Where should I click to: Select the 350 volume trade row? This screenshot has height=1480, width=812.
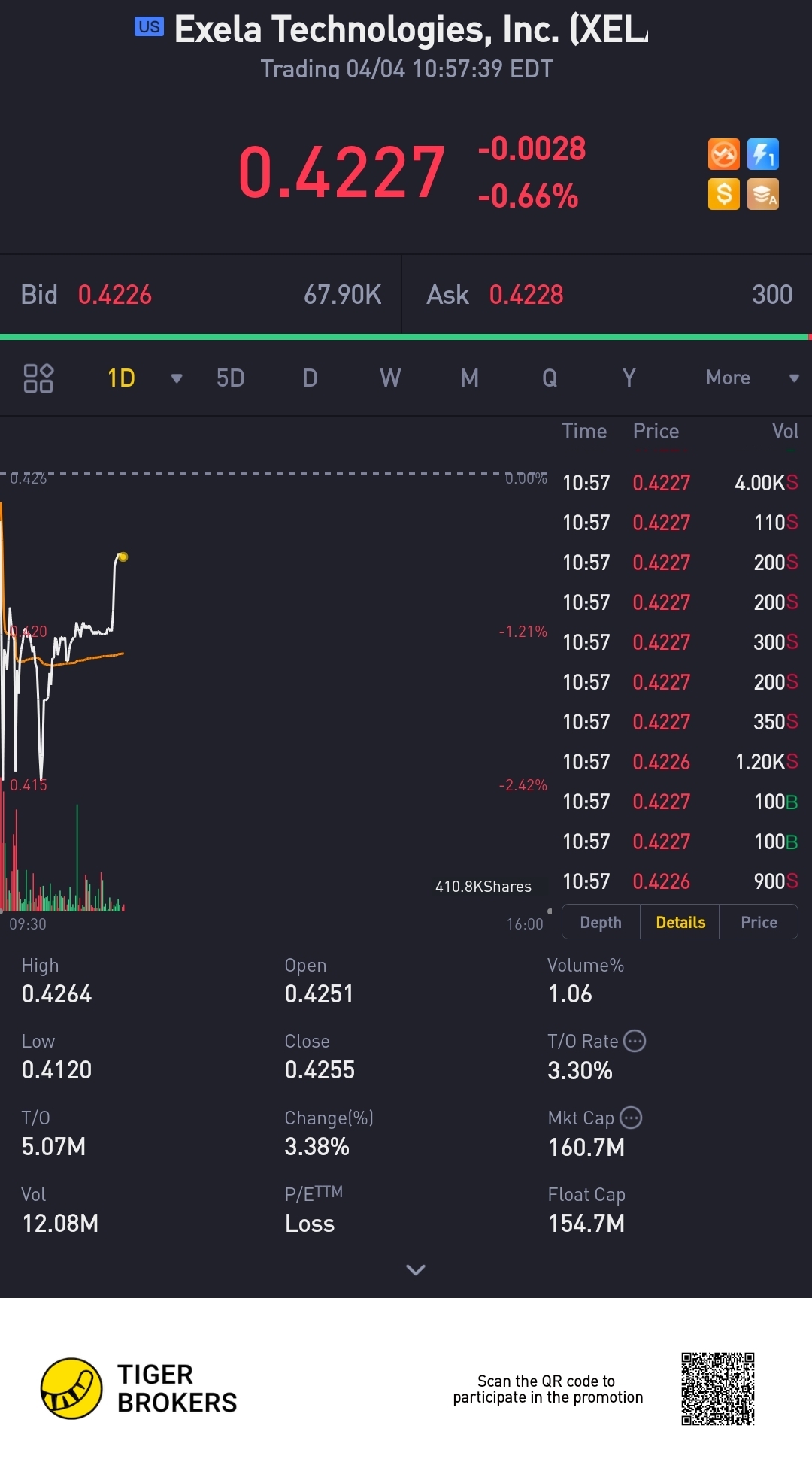[x=680, y=722]
